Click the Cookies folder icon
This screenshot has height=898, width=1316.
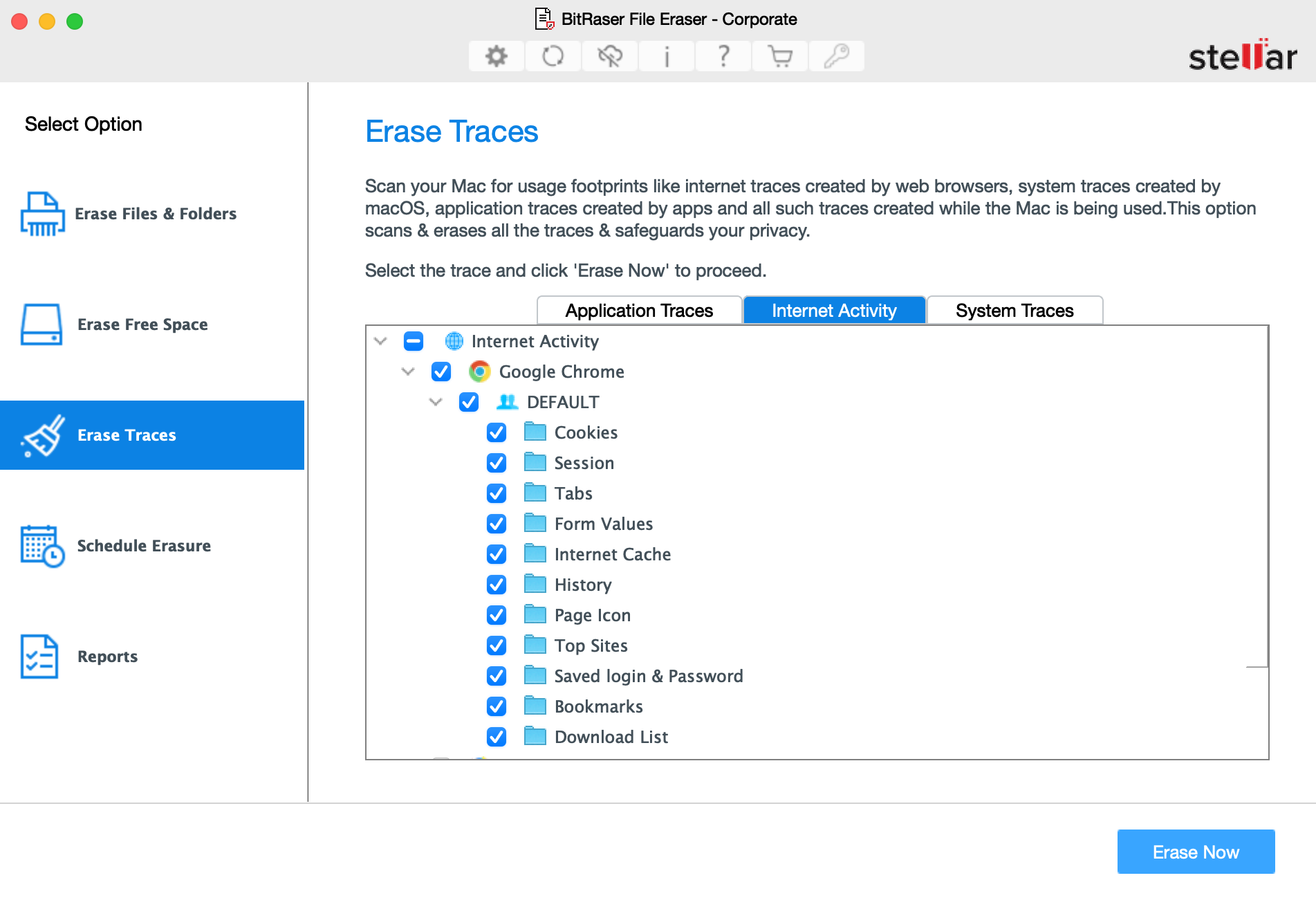pyautogui.click(x=535, y=432)
